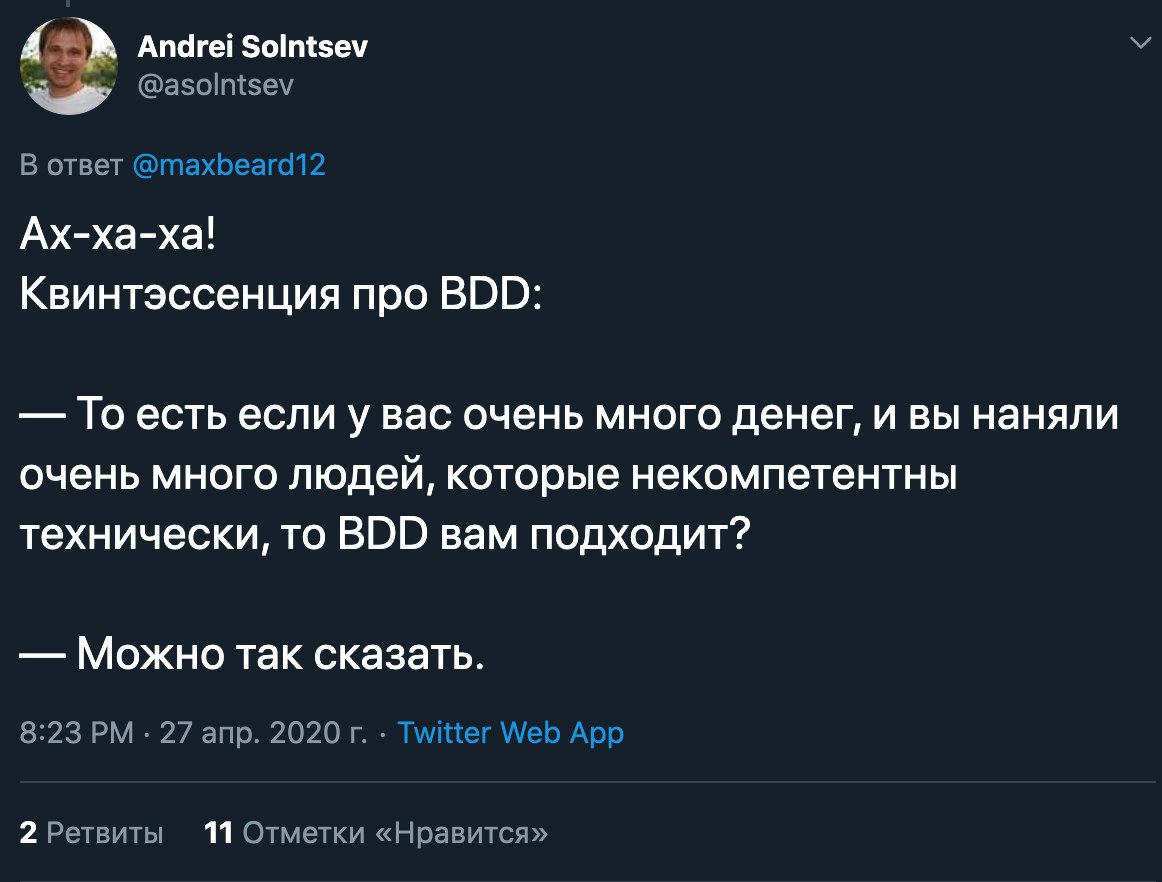Open the tweet options chevron menu
This screenshot has width=1162, height=882.
tap(1138, 43)
